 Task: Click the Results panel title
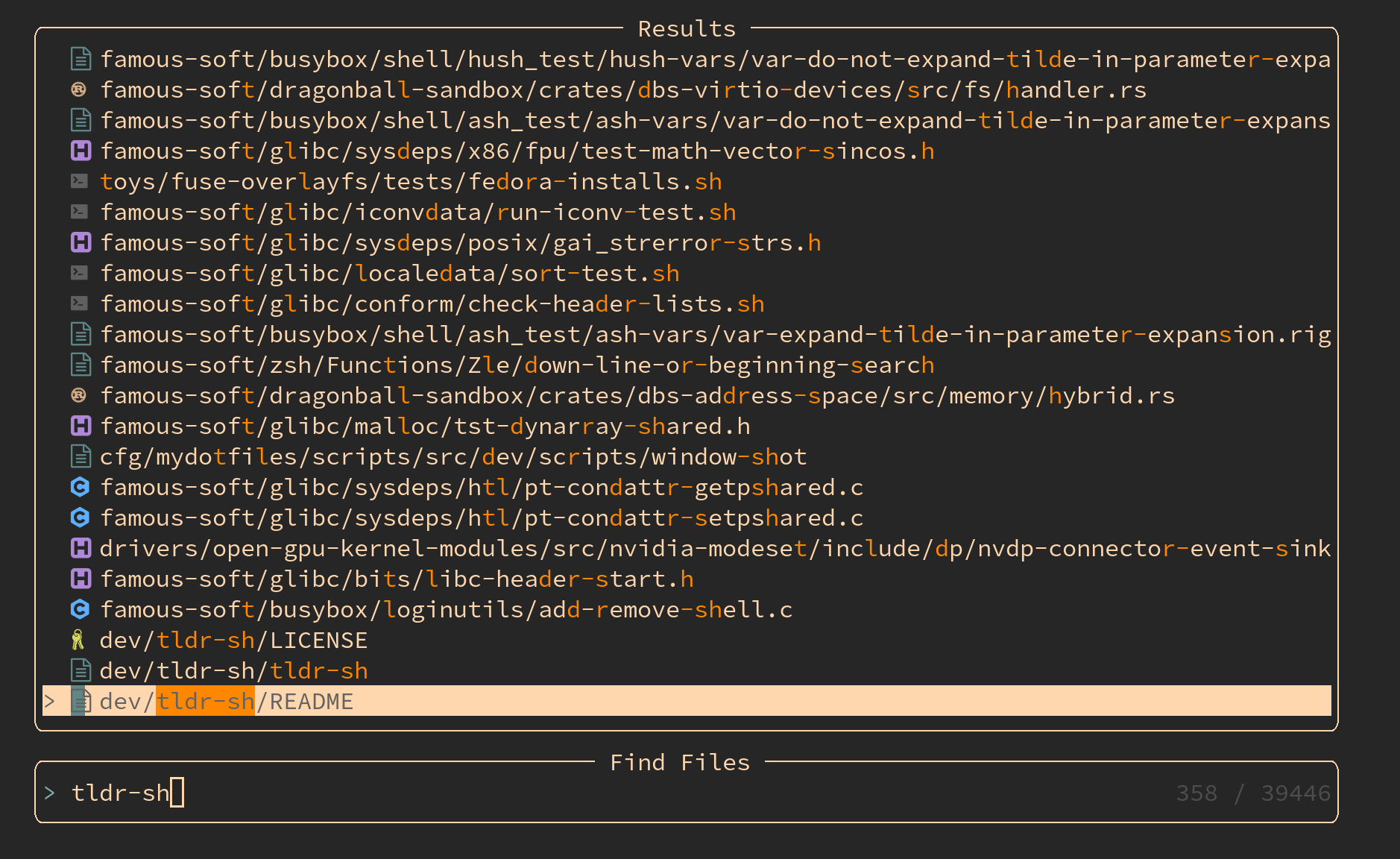point(687,28)
